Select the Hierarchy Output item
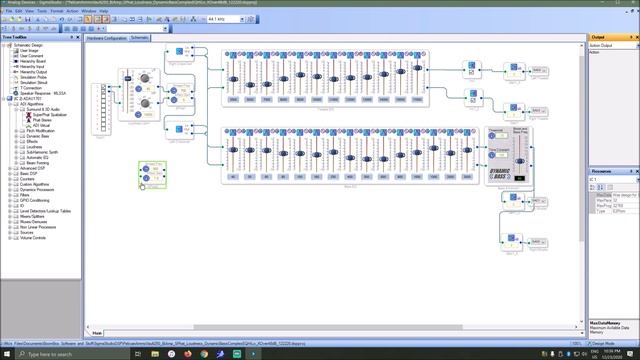 pyautogui.click(x=33, y=72)
